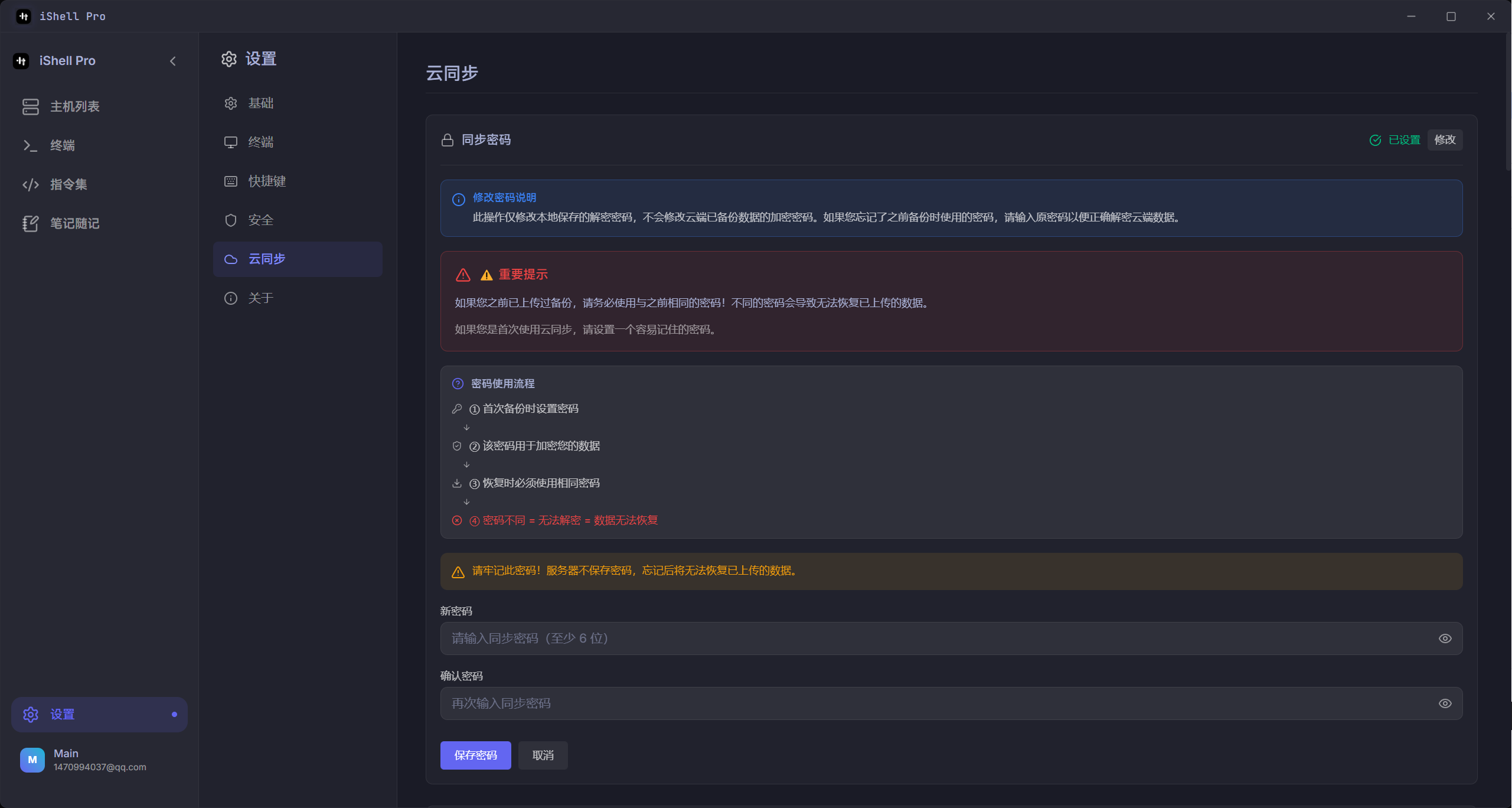The width and height of the screenshot is (1512, 808).
Task: Click into the 新密码 input field
Action: coord(951,638)
